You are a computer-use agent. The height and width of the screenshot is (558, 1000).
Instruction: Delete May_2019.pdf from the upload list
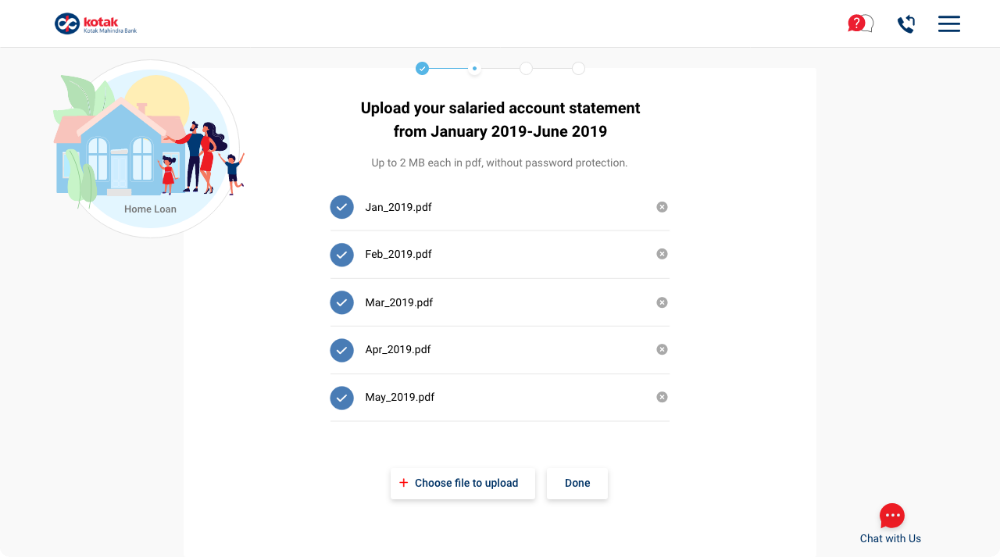662,397
